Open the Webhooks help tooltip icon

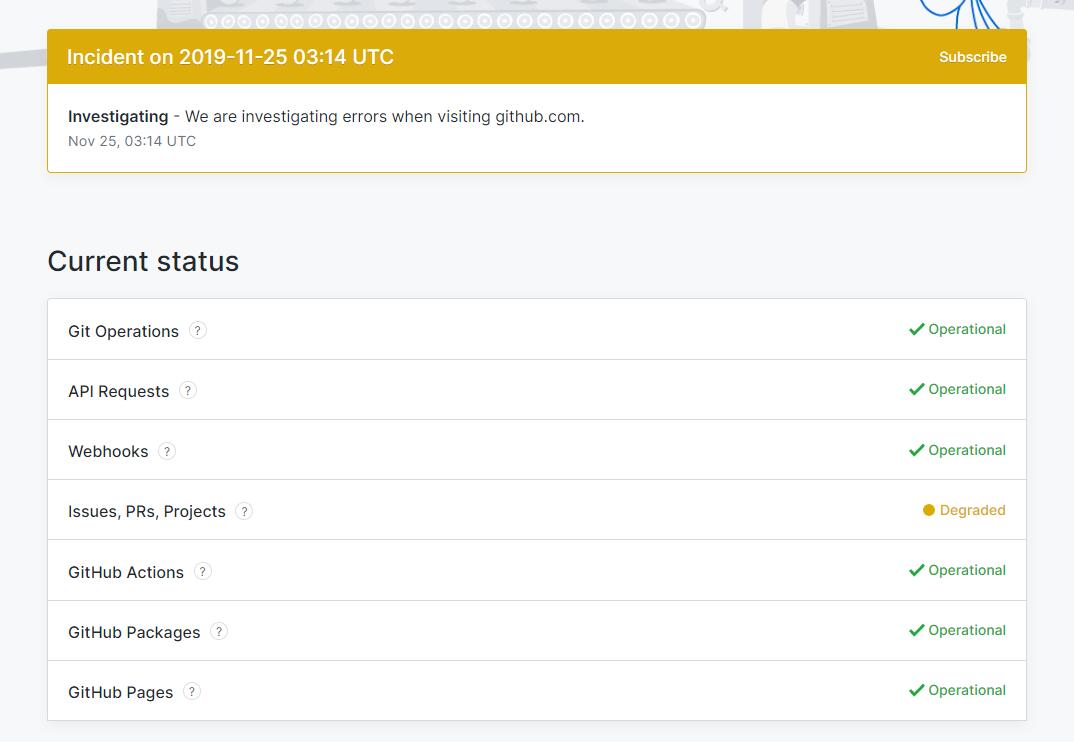pyautogui.click(x=167, y=451)
